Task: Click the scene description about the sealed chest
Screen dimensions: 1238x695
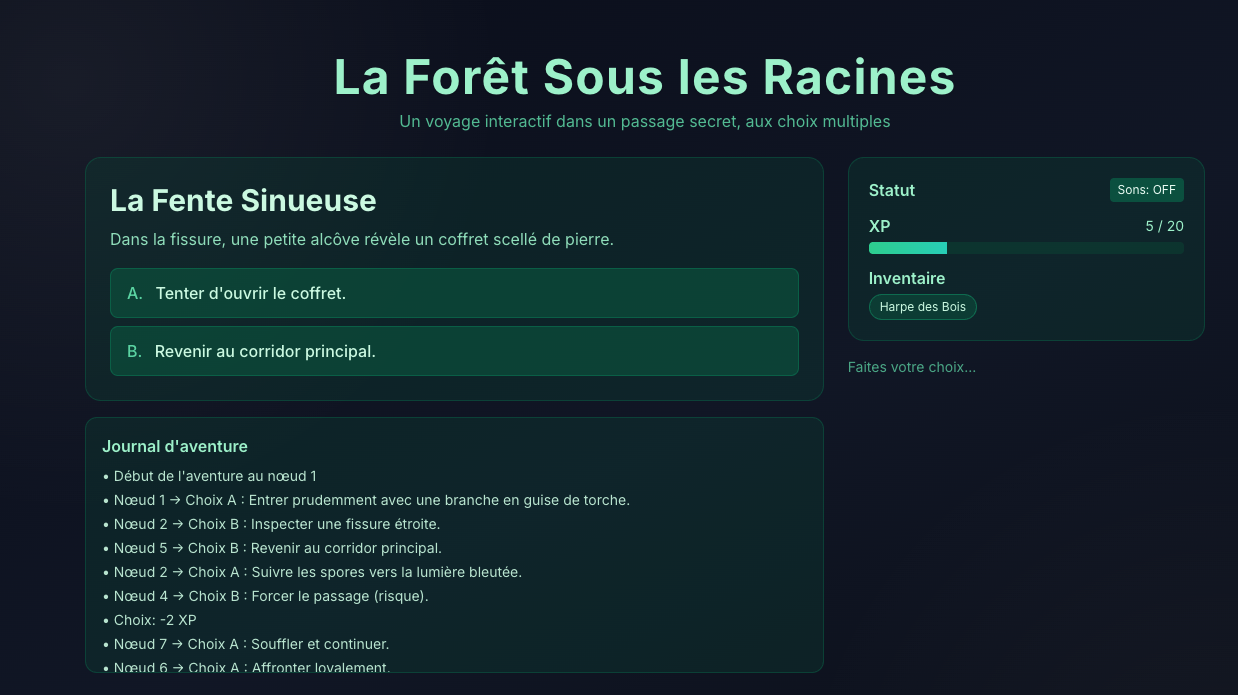Action: click(361, 240)
